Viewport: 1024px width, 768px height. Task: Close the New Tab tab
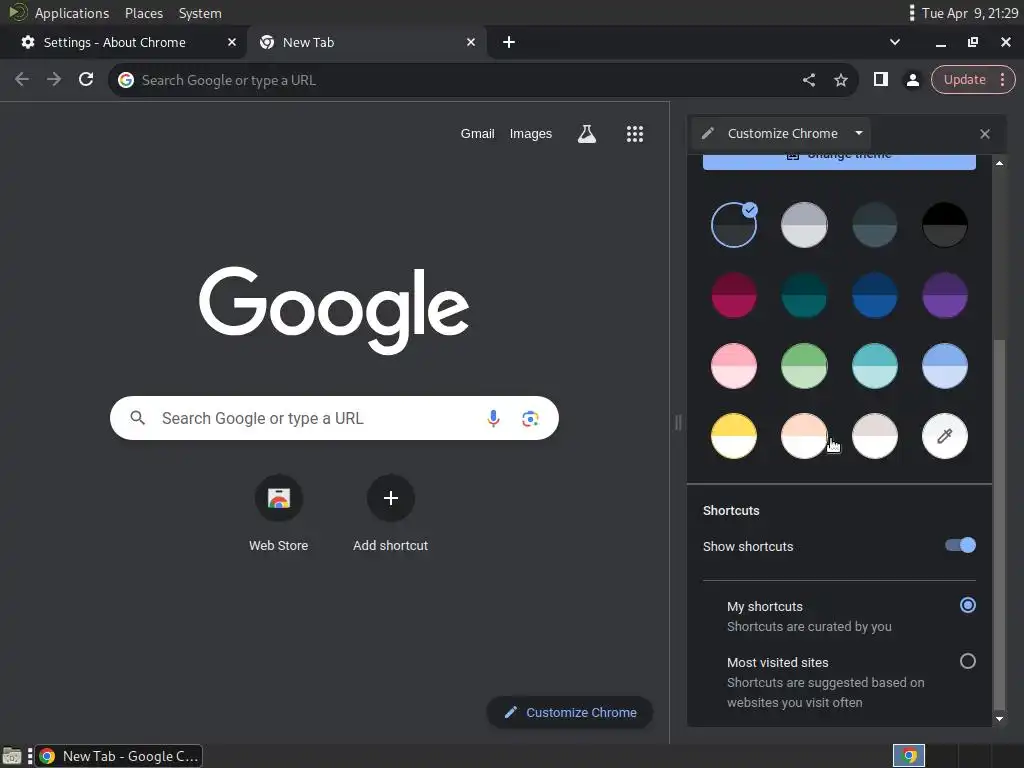coord(471,42)
